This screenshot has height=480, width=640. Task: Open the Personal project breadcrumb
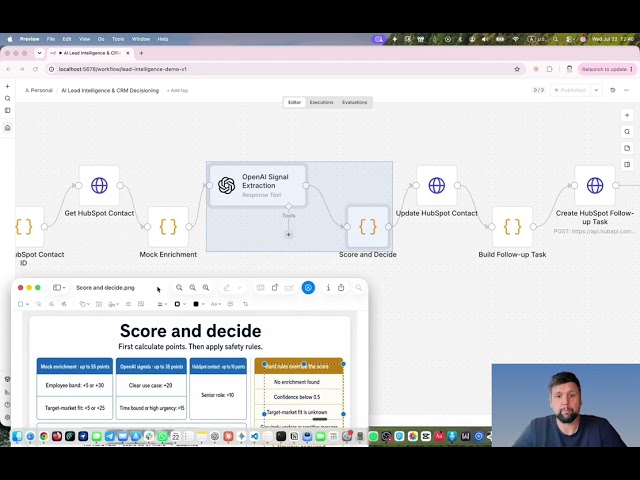(x=39, y=91)
